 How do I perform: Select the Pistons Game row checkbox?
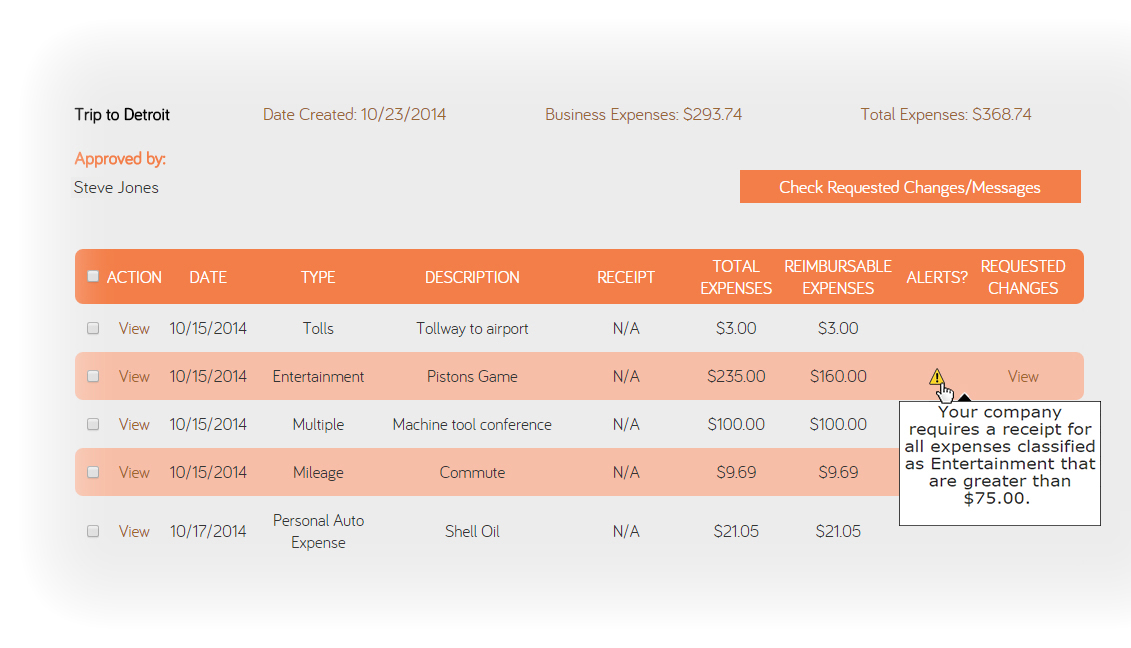[x=93, y=376]
